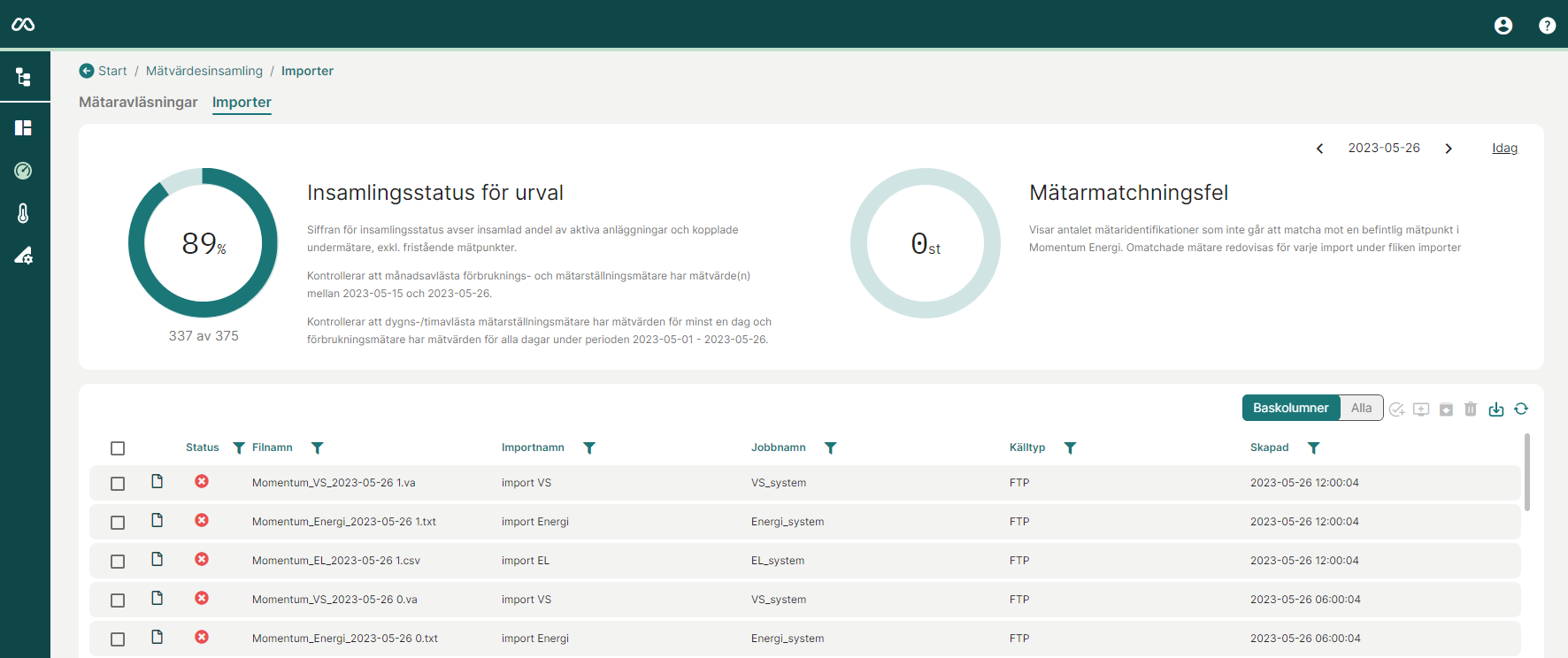This screenshot has height=658, width=1568.
Task: Check the row Momentum_VS_2023-05-26 1.va
Action: [x=118, y=484]
